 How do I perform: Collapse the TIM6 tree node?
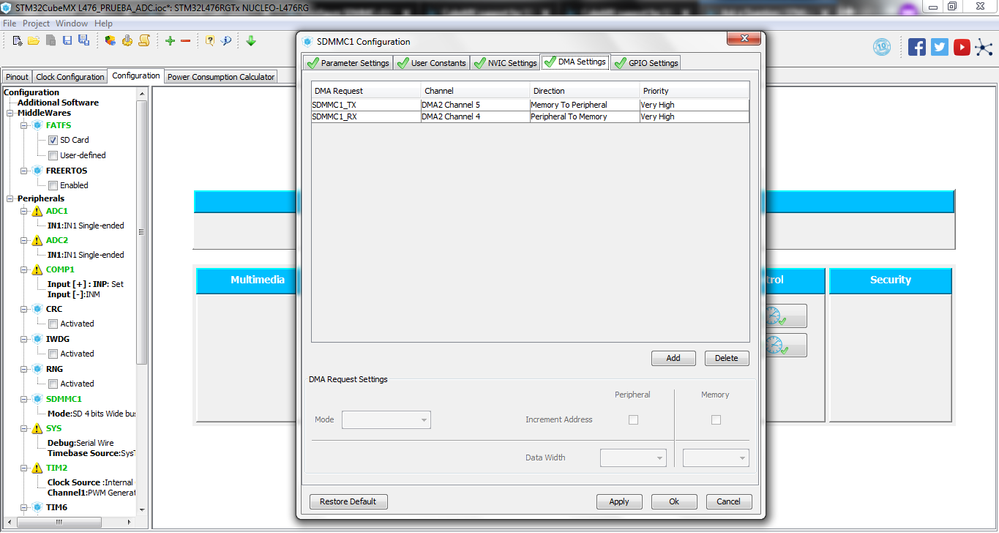click(24, 508)
